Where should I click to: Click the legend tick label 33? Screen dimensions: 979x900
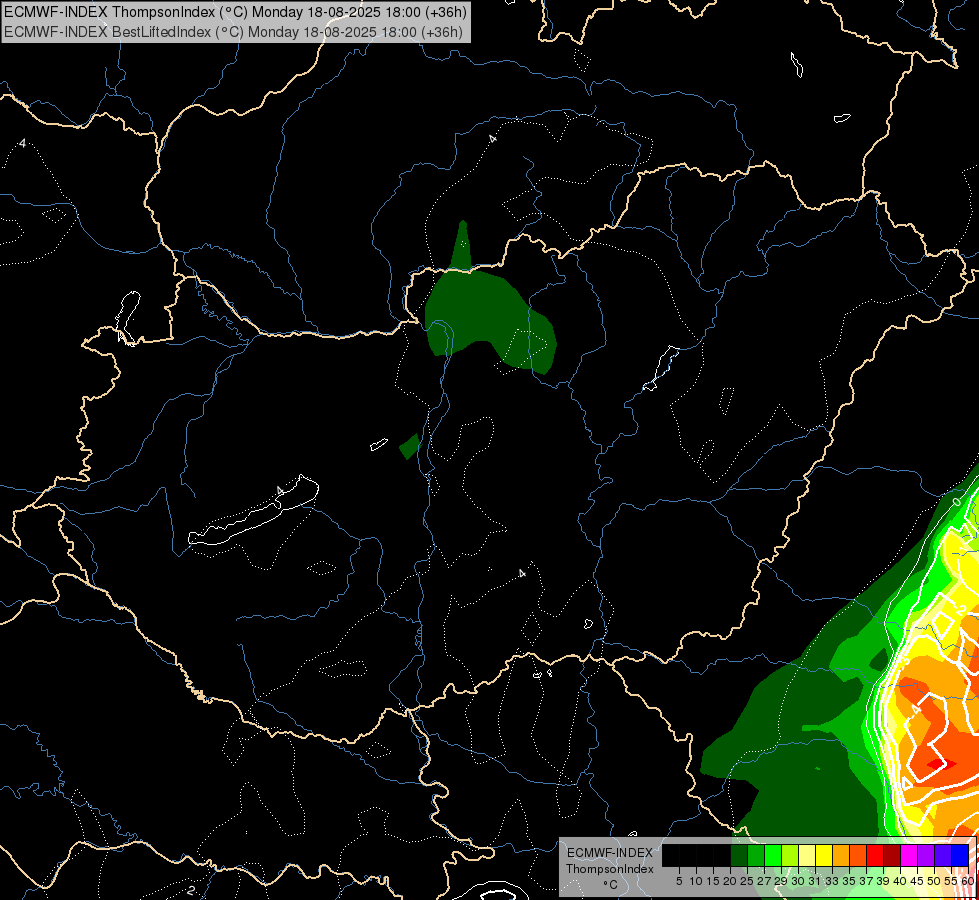pyautogui.click(x=832, y=881)
